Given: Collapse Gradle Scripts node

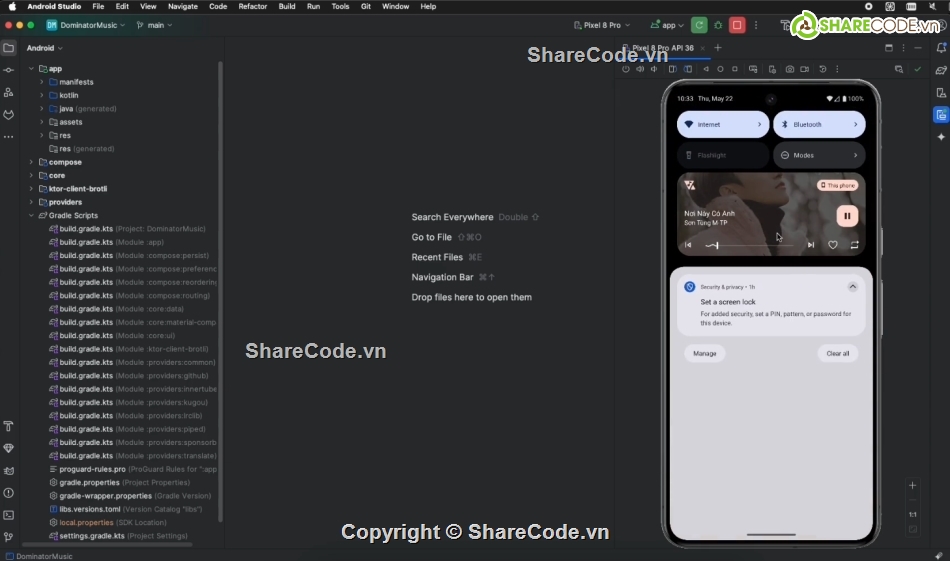Looking at the screenshot, I should (x=32, y=215).
